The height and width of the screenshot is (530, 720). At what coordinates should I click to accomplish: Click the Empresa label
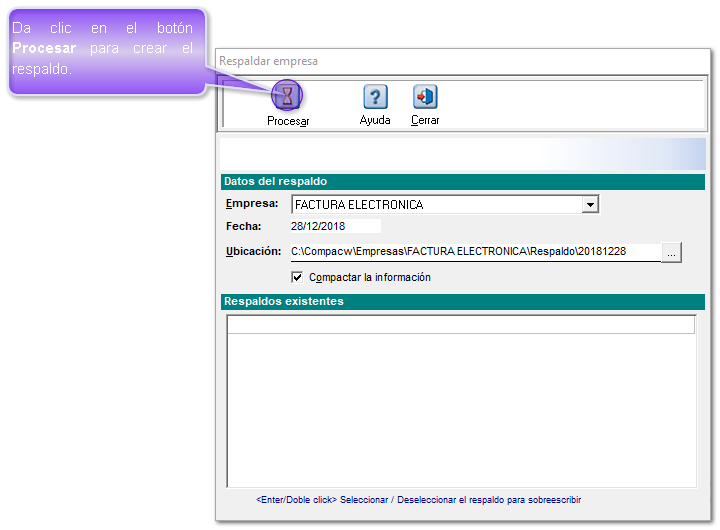pos(252,203)
